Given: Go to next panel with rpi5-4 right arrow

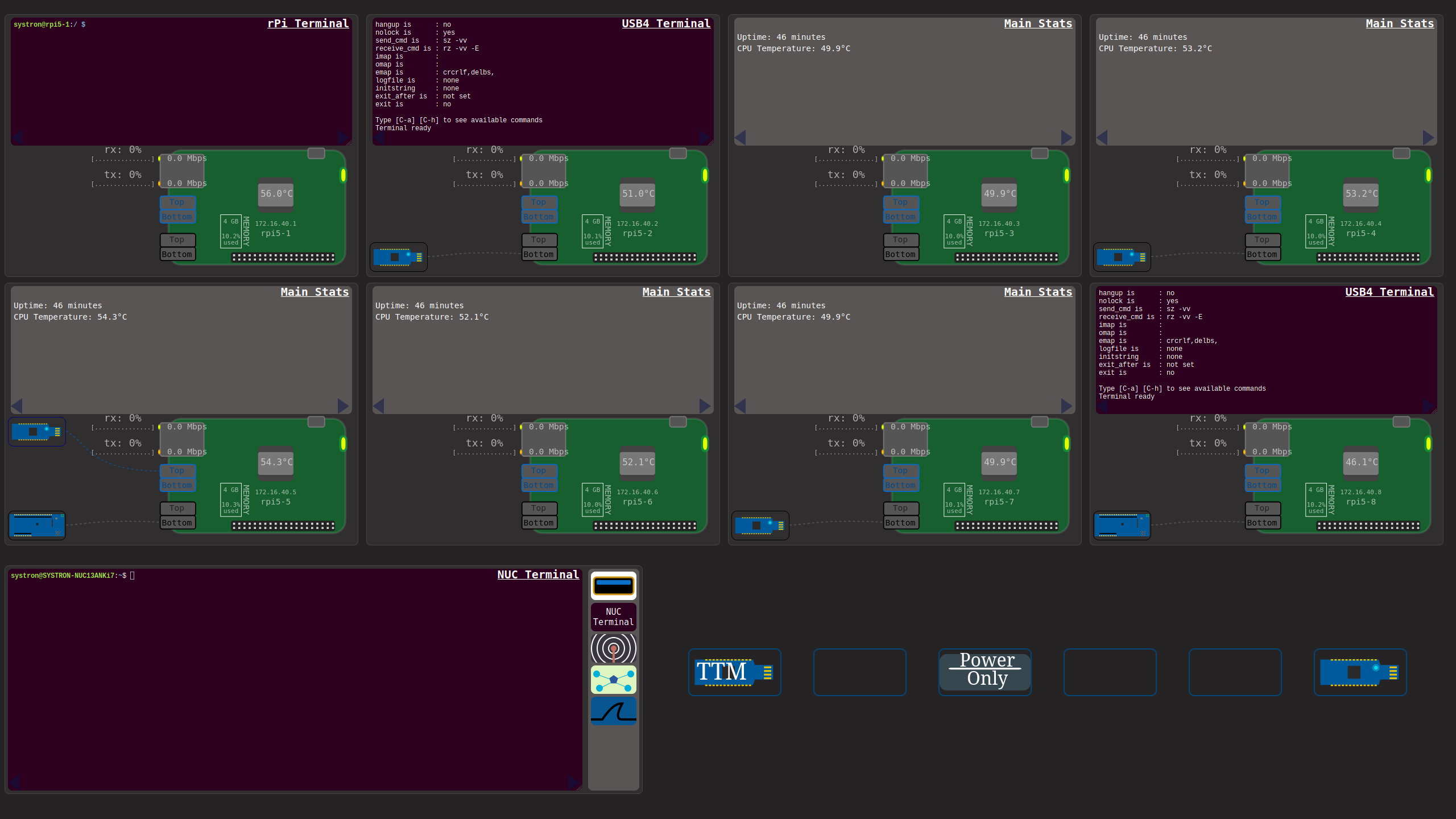Looking at the screenshot, I should point(1428,138).
